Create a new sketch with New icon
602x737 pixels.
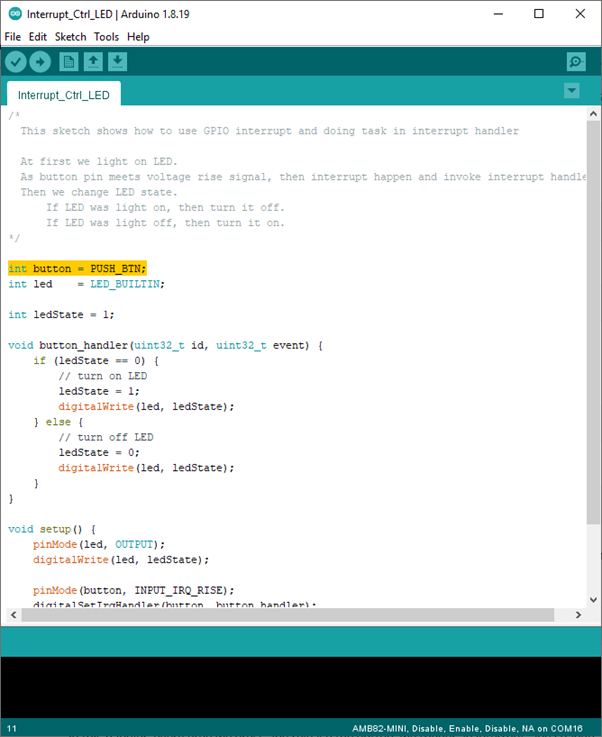tap(68, 62)
